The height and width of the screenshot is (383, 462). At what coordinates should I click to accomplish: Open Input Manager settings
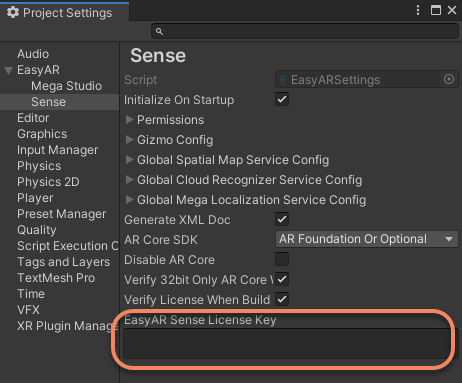coord(57,150)
